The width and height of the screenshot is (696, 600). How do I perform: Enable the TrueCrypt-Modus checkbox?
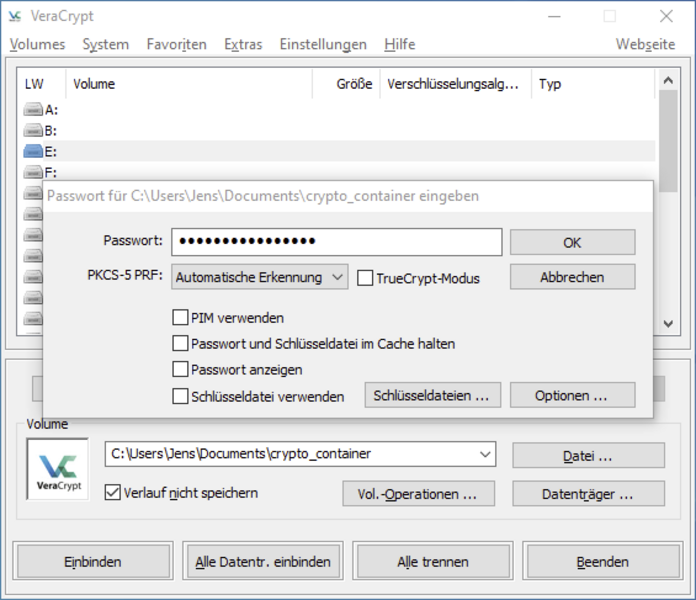365,278
